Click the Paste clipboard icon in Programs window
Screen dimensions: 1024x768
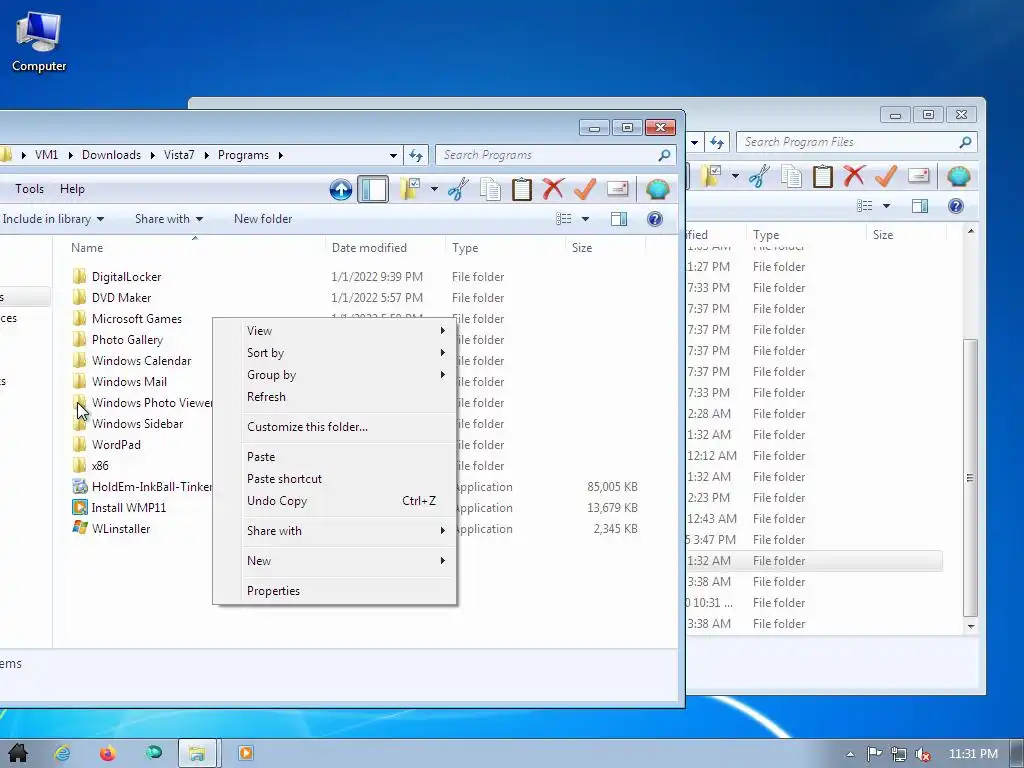(522, 189)
